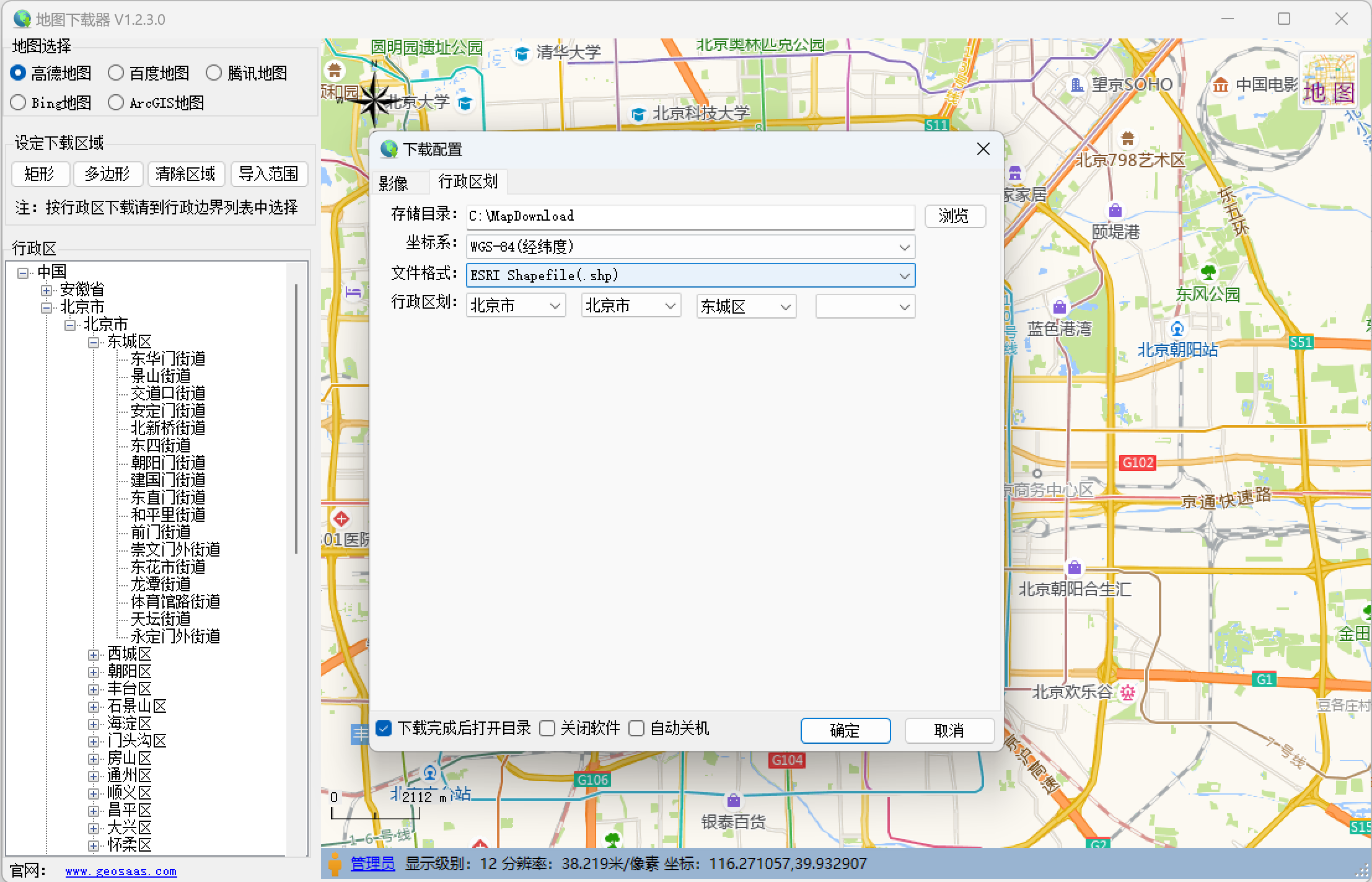Click the orange administrator person icon
The image size is (1372, 882).
[x=335, y=864]
